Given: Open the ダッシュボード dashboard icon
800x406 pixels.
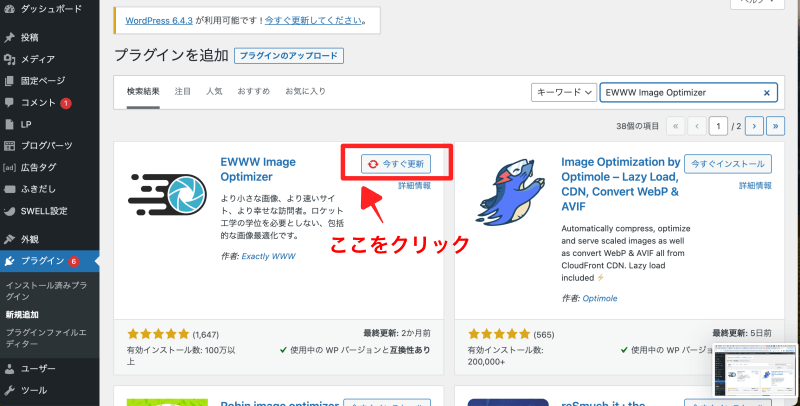Looking at the screenshot, I should point(9,9).
